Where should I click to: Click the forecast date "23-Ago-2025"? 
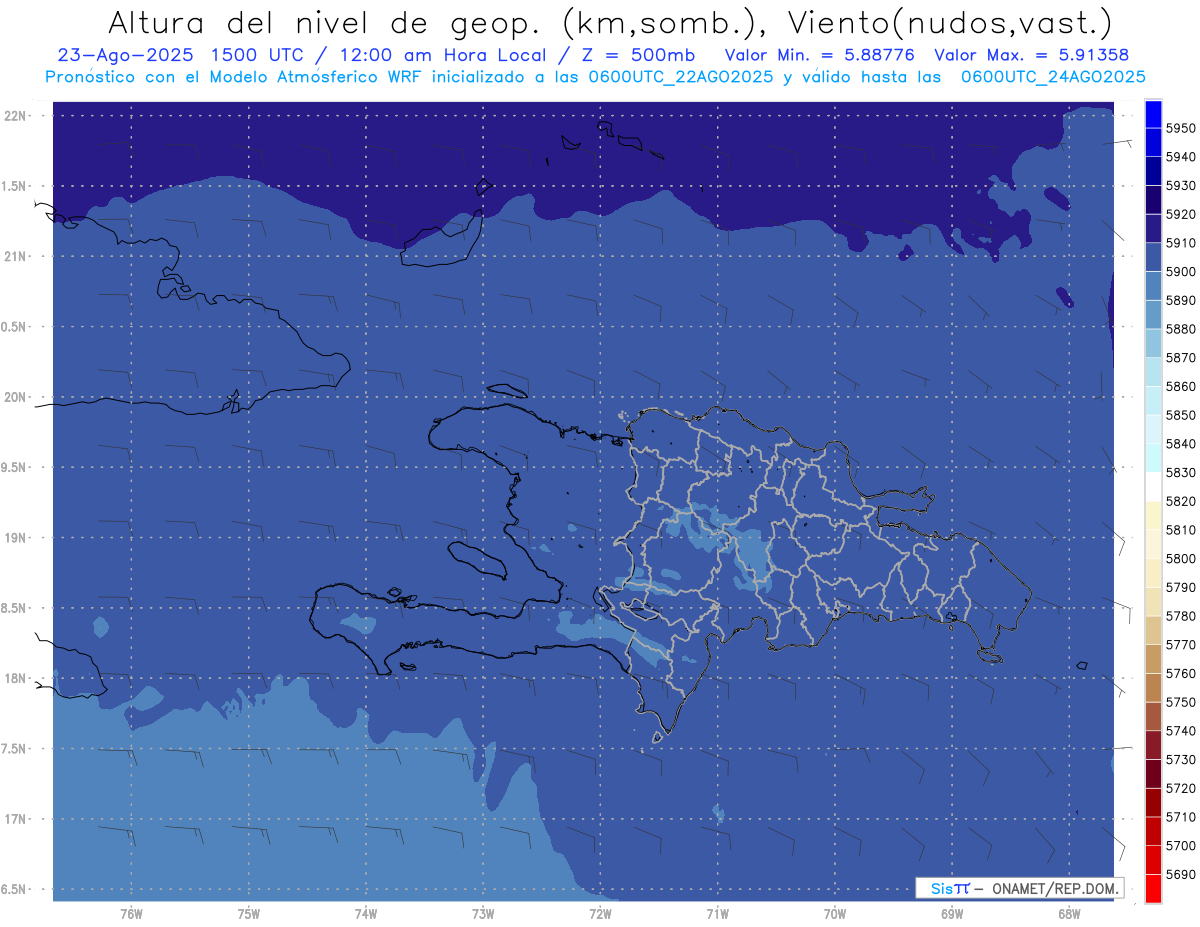point(124,55)
